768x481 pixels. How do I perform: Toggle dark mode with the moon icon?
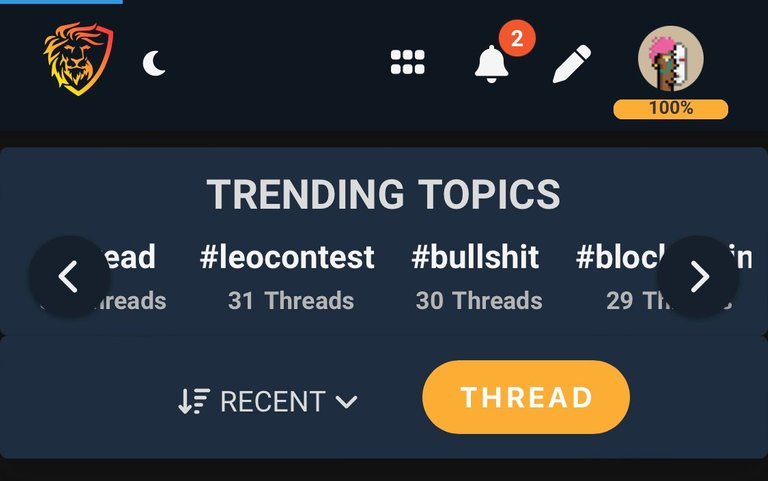point(154,64)
